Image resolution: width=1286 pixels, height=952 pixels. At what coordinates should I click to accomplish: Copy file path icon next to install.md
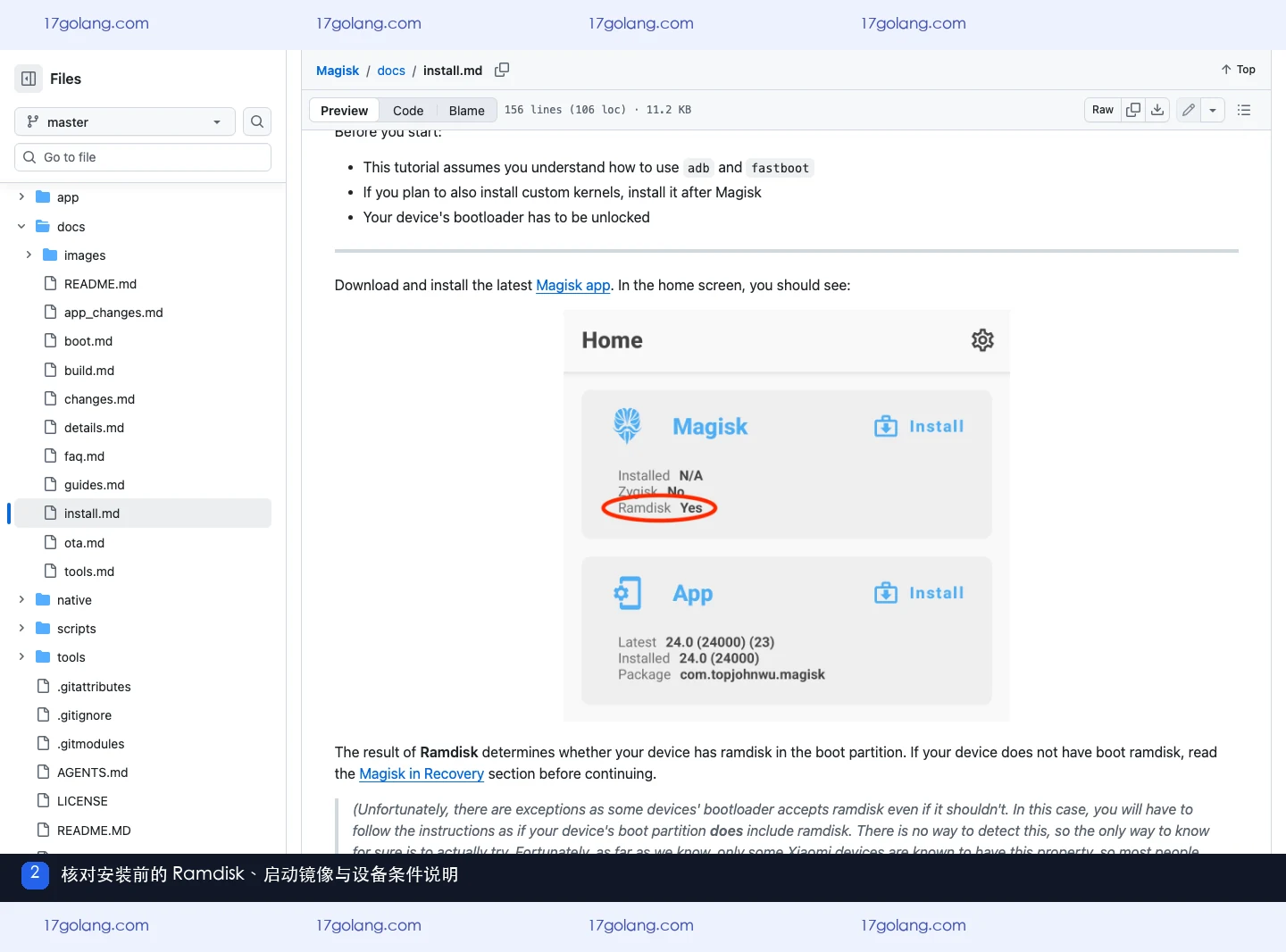[x=502, y=70]
